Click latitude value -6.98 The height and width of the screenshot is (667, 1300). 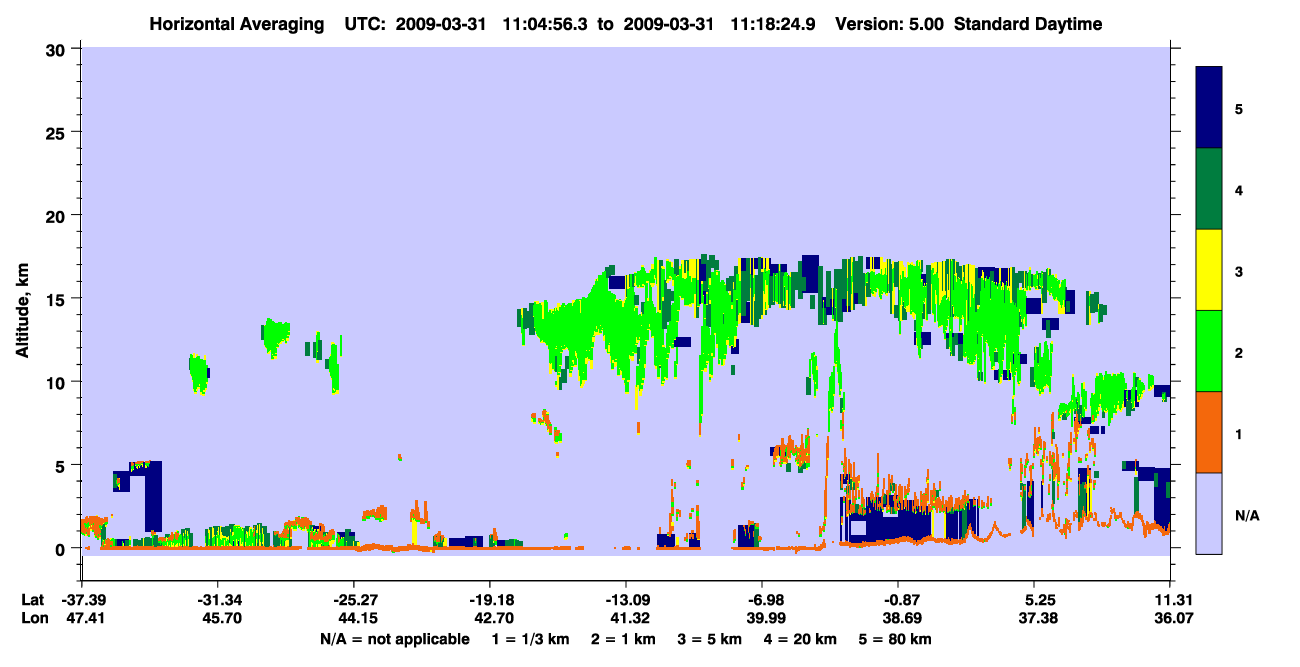point(762,600)
